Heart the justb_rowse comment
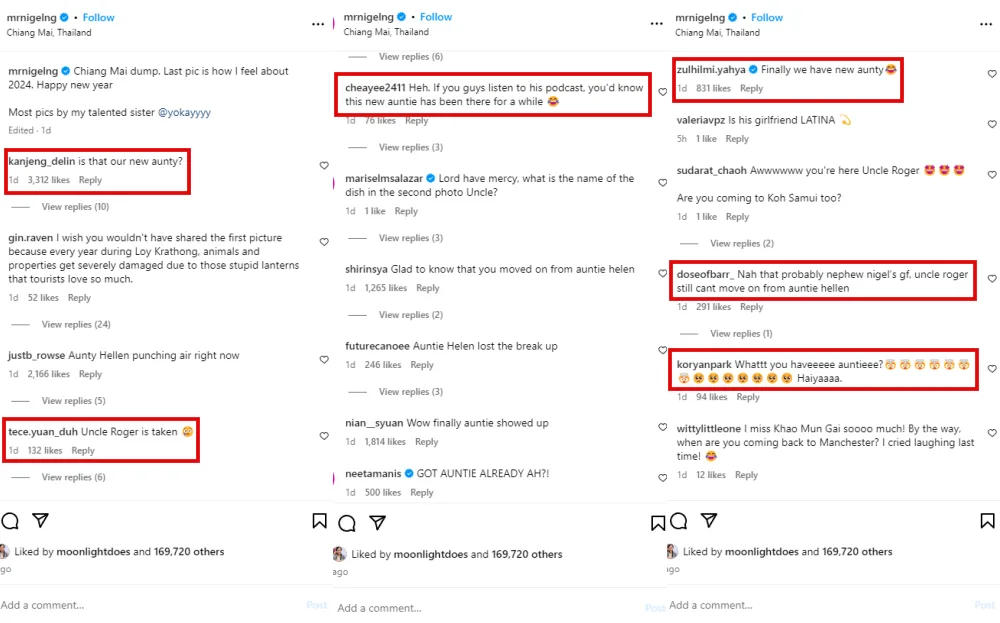Viewport: 1000px width, 623px height. click(x=324, y=359)
